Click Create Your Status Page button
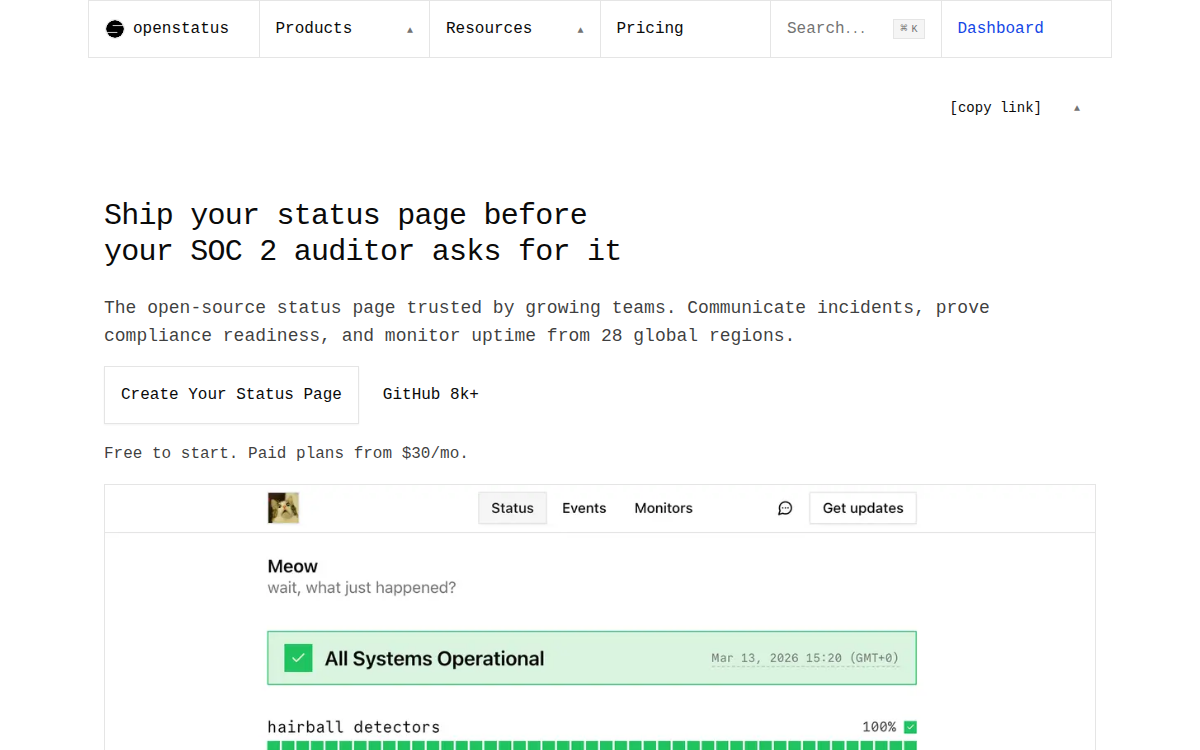1200x750 pixels. [x=231, y=395]
